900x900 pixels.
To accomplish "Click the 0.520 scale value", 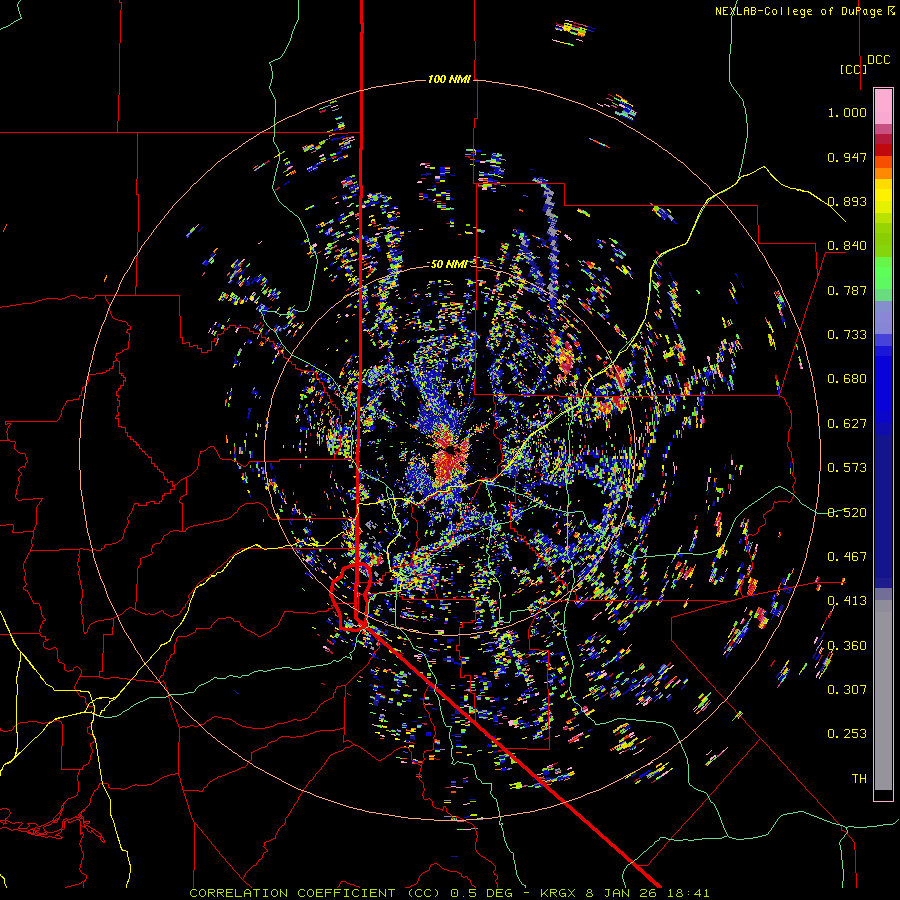I will [847, 513].
